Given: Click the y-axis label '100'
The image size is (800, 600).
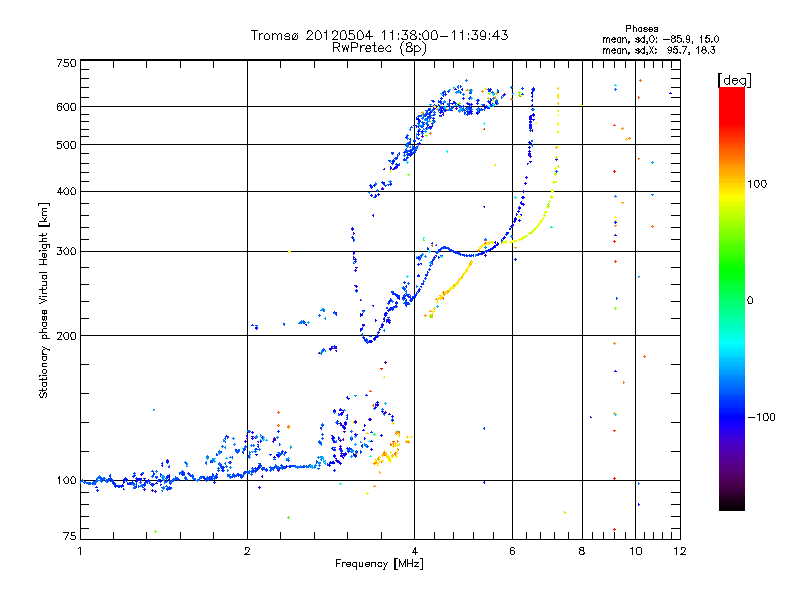Looking at the screenshot, I should (x=66, y=481).
